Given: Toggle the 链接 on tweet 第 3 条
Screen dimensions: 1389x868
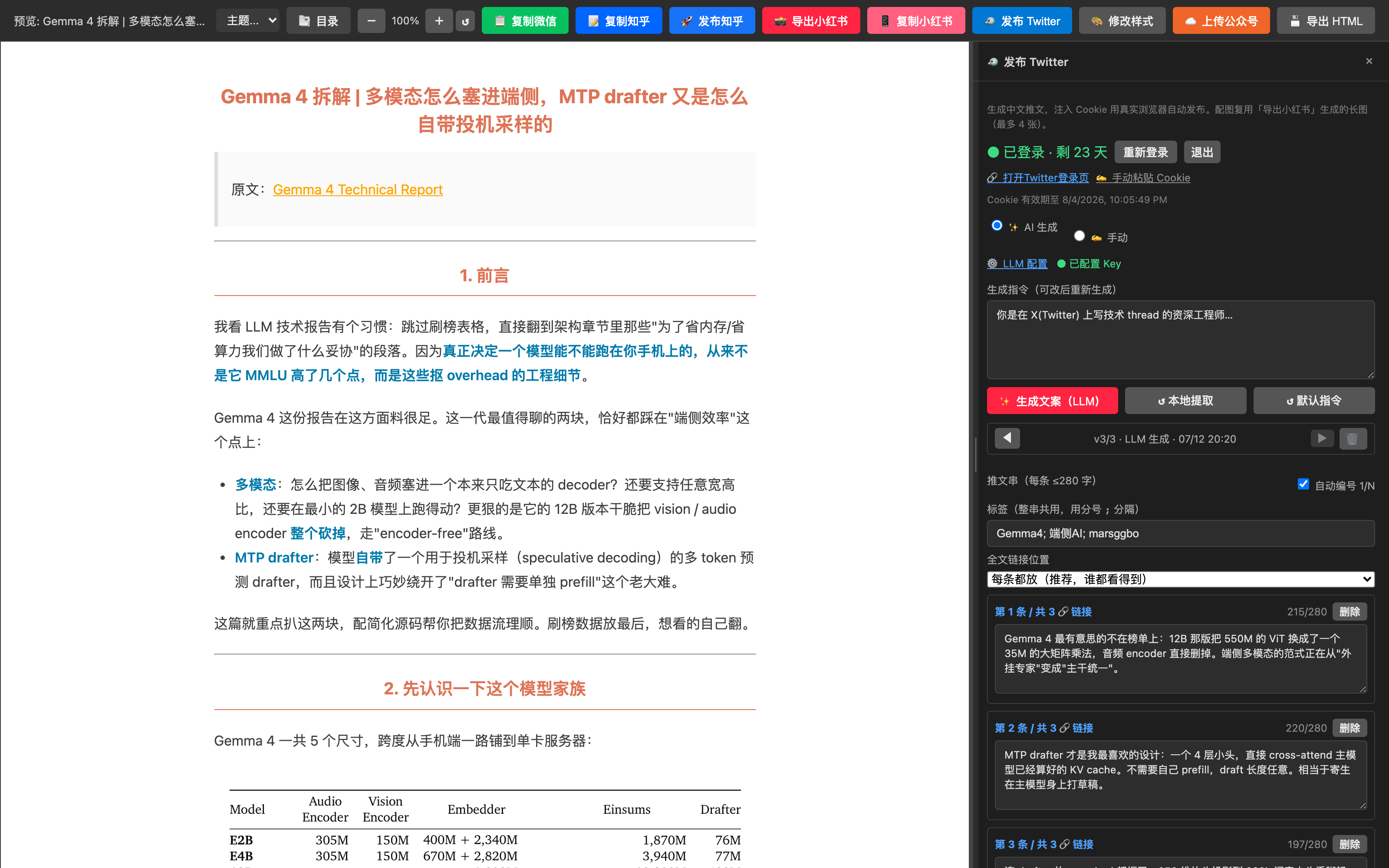Looking at the screenshot, I should pos(1076,845).
